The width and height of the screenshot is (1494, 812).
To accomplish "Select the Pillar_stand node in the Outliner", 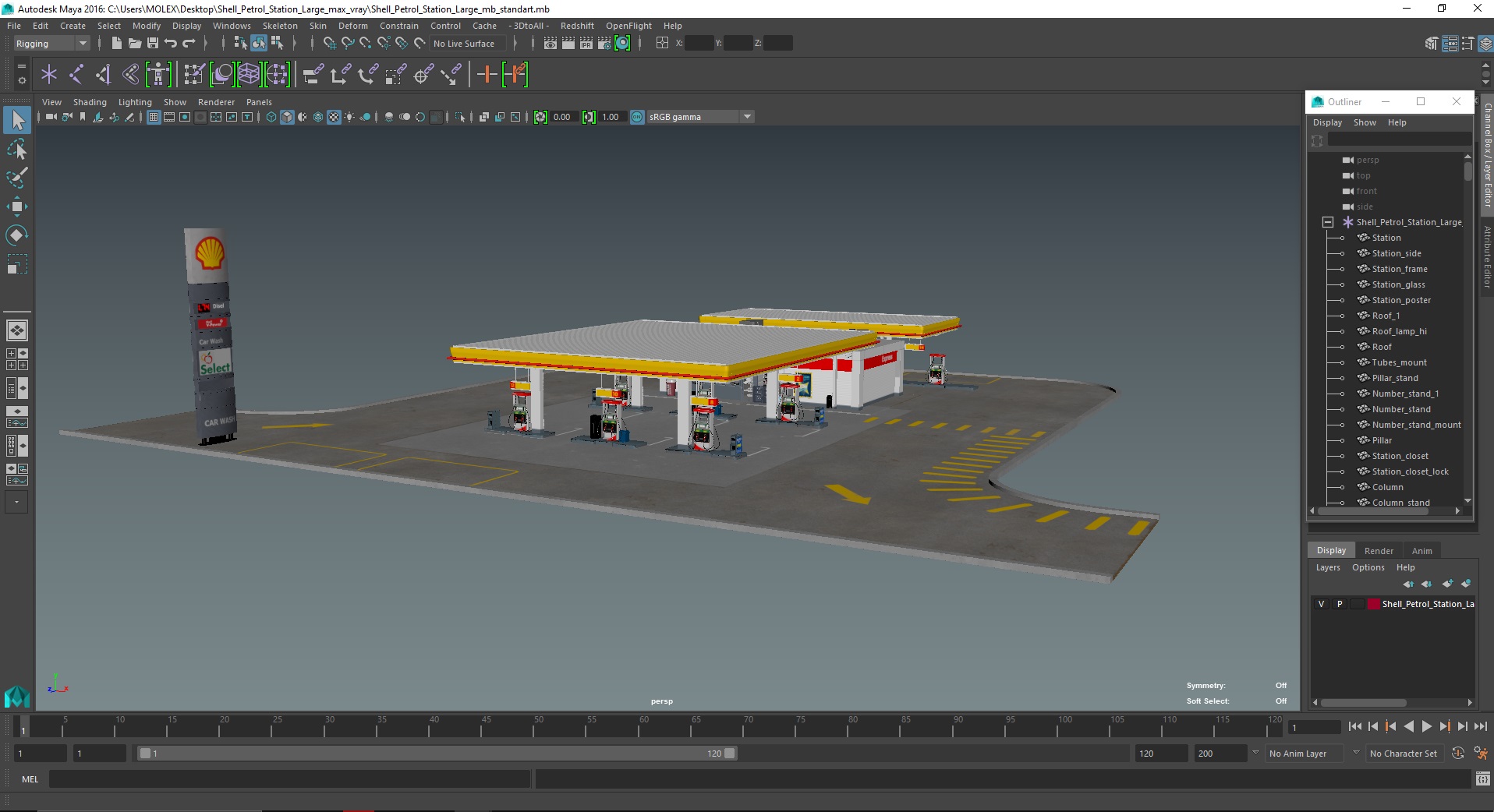I will (x=1395, y=378).
